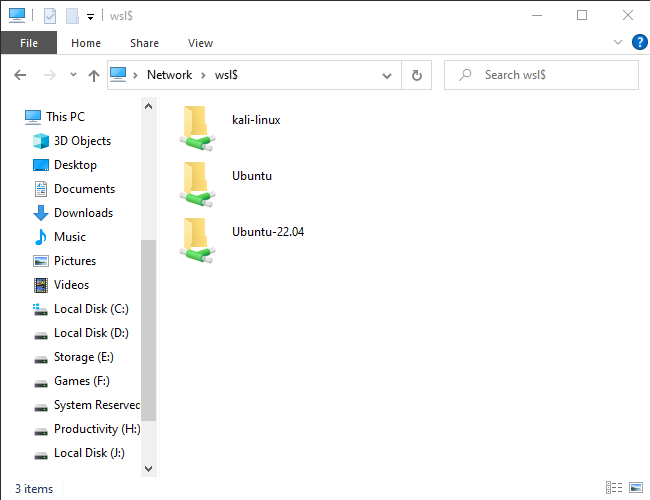Open Local Disk (D:) drive

[x=91, y=333]
